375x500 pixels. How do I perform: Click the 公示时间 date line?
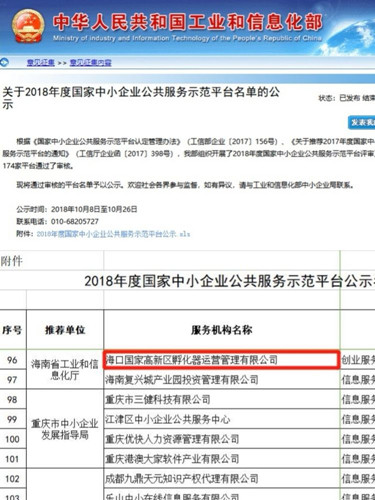pyautogui.click(x=77, y=209)
